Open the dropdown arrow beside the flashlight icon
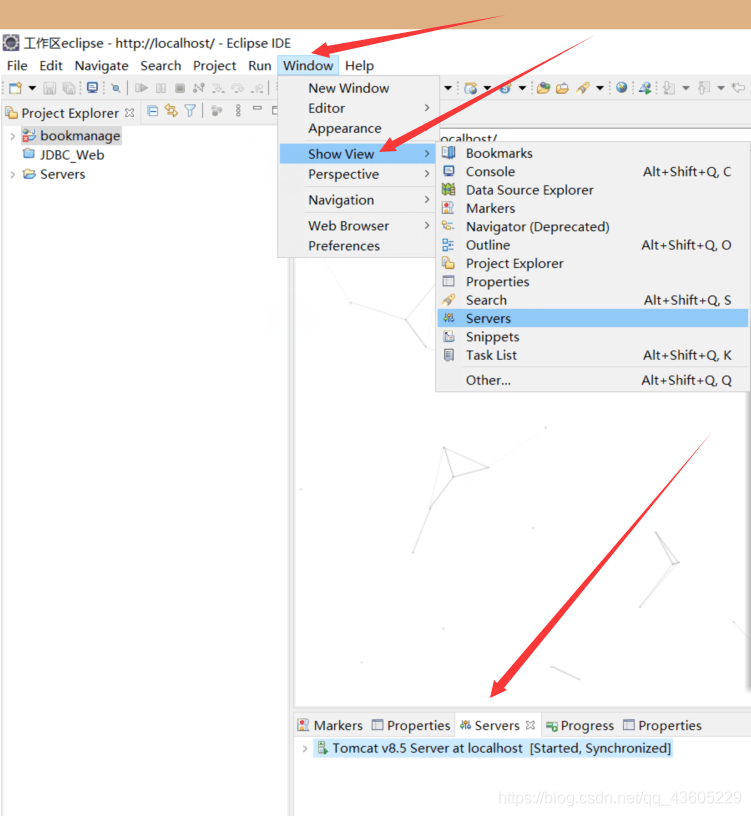 (x=600, y=88)
